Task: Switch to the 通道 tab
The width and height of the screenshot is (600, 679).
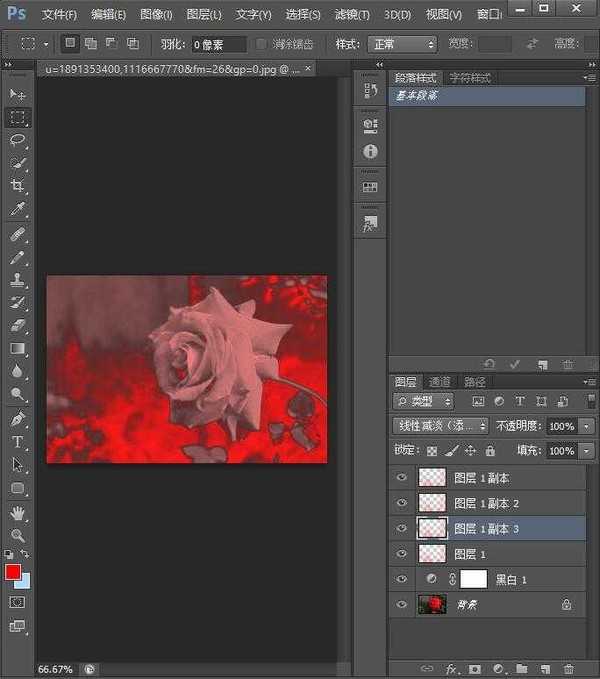Action: coord(439,382)
